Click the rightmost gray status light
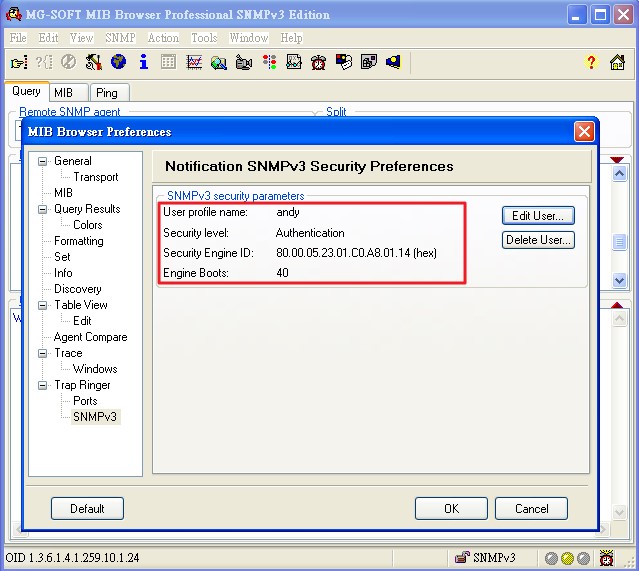 point(583,558)
